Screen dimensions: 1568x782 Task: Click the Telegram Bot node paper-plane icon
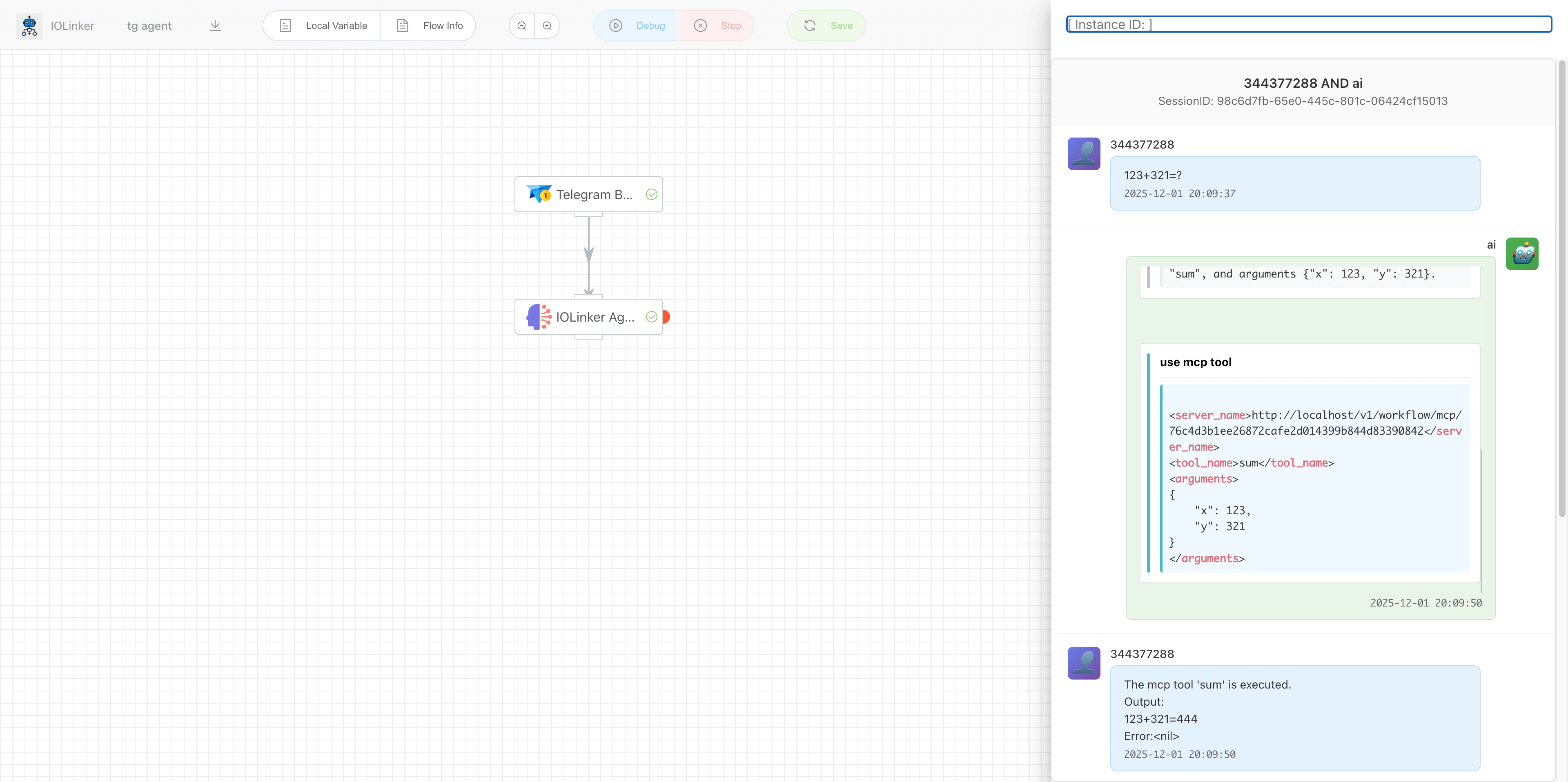click(x=539, y=194)
